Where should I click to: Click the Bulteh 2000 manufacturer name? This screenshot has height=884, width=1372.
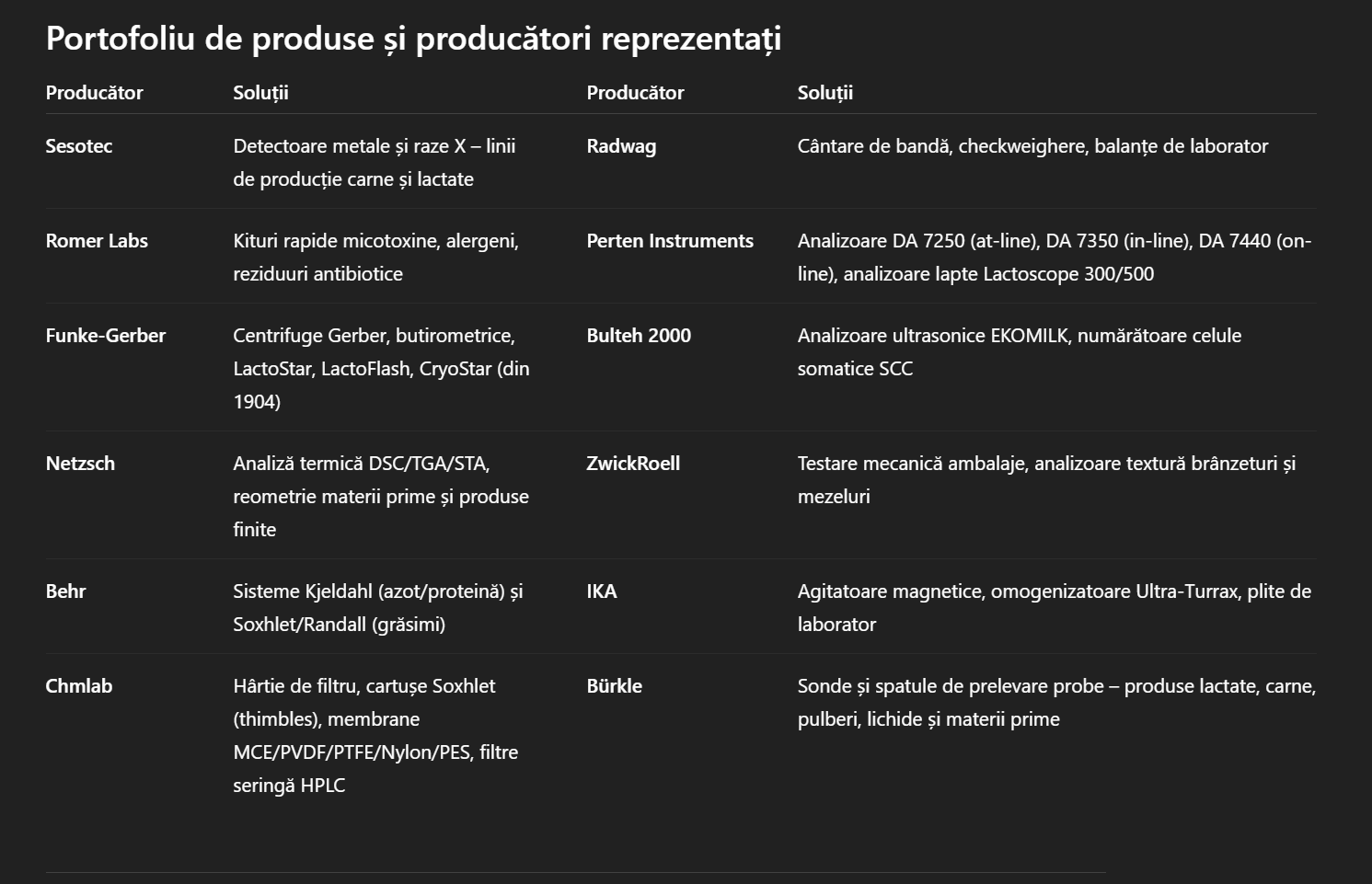639,336
